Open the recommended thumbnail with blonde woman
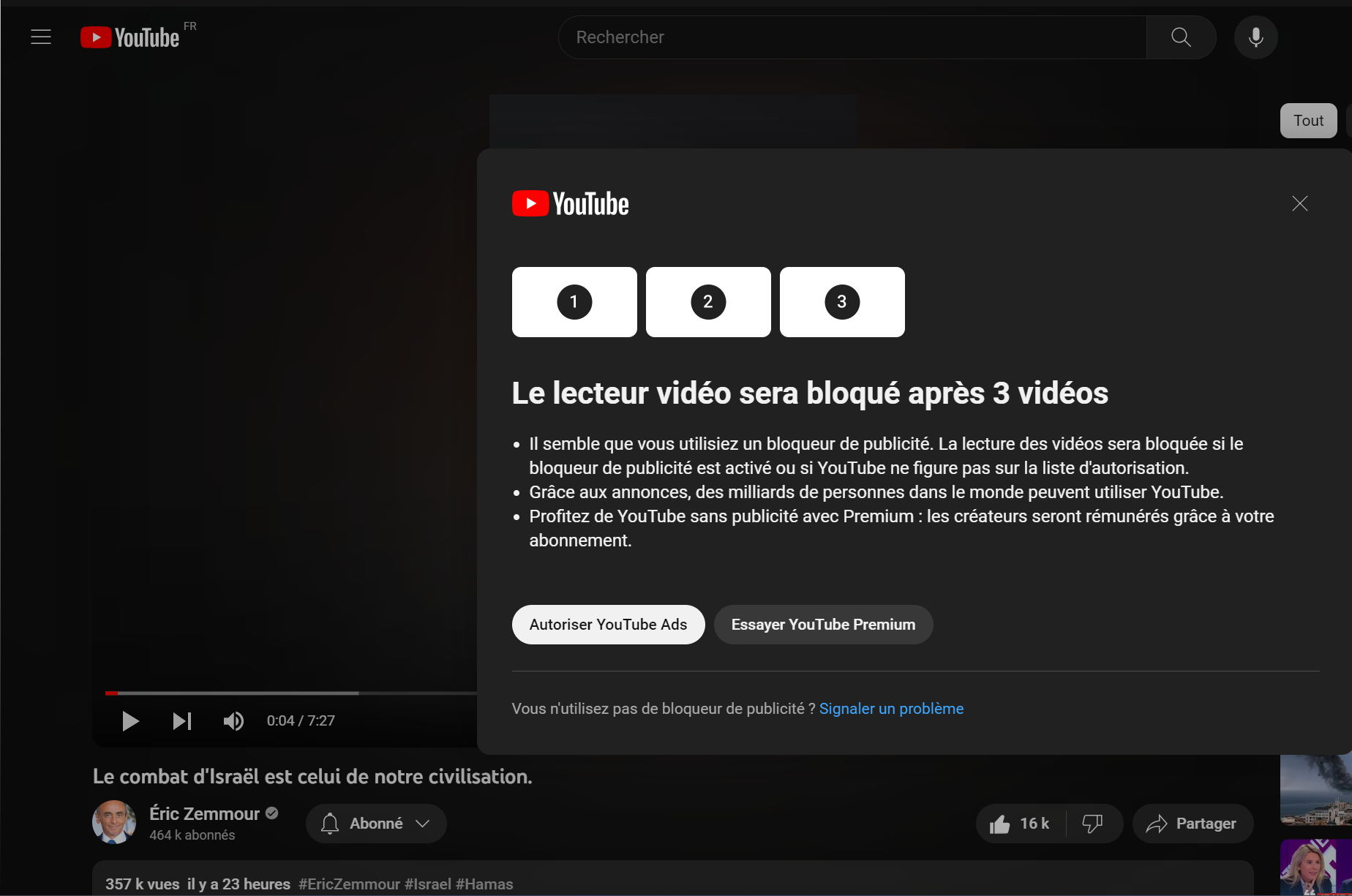The height and width of the screenshot is (896, 1352). [x=1315, y=867]
